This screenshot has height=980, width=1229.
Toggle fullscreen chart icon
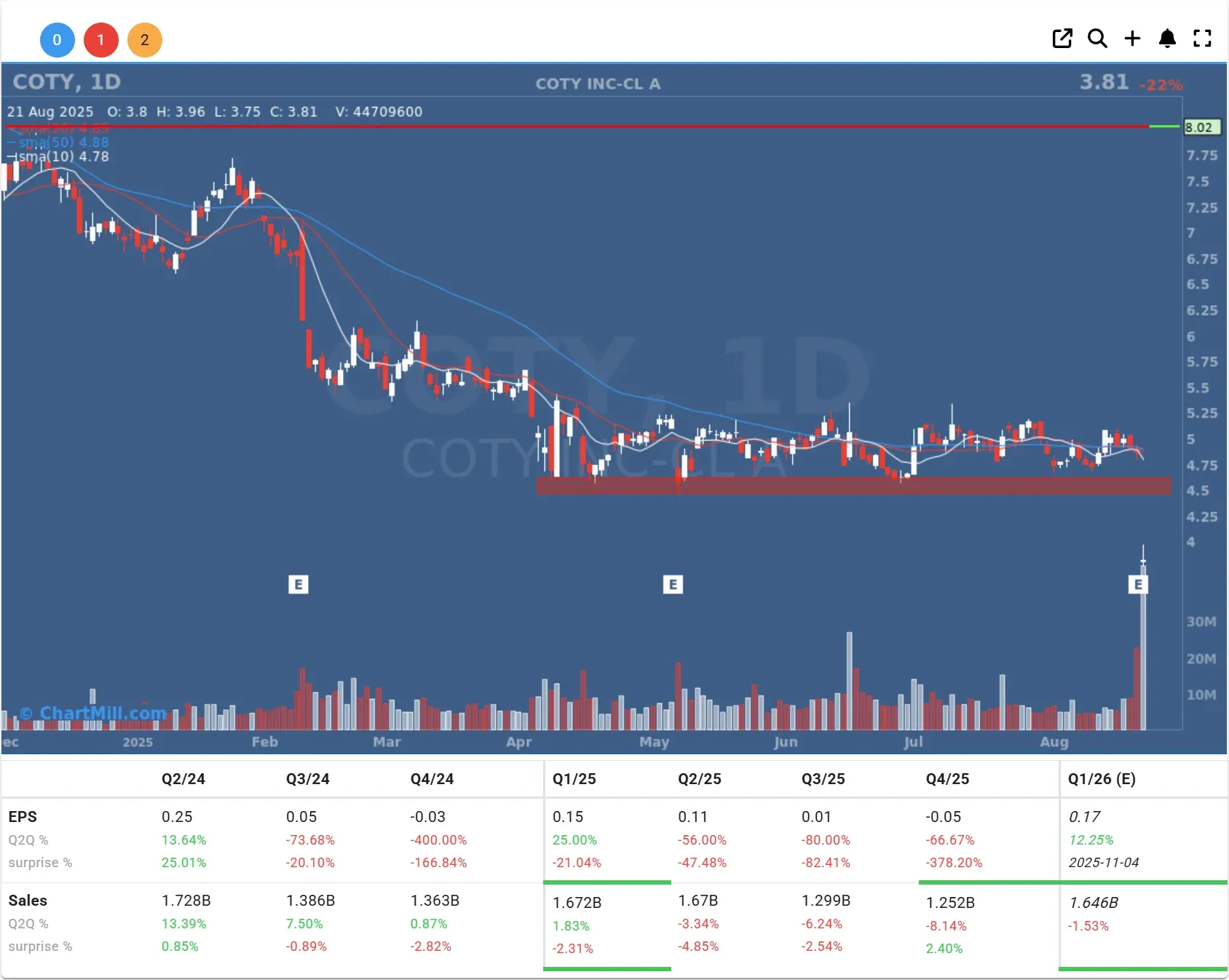coord(1202,39)
